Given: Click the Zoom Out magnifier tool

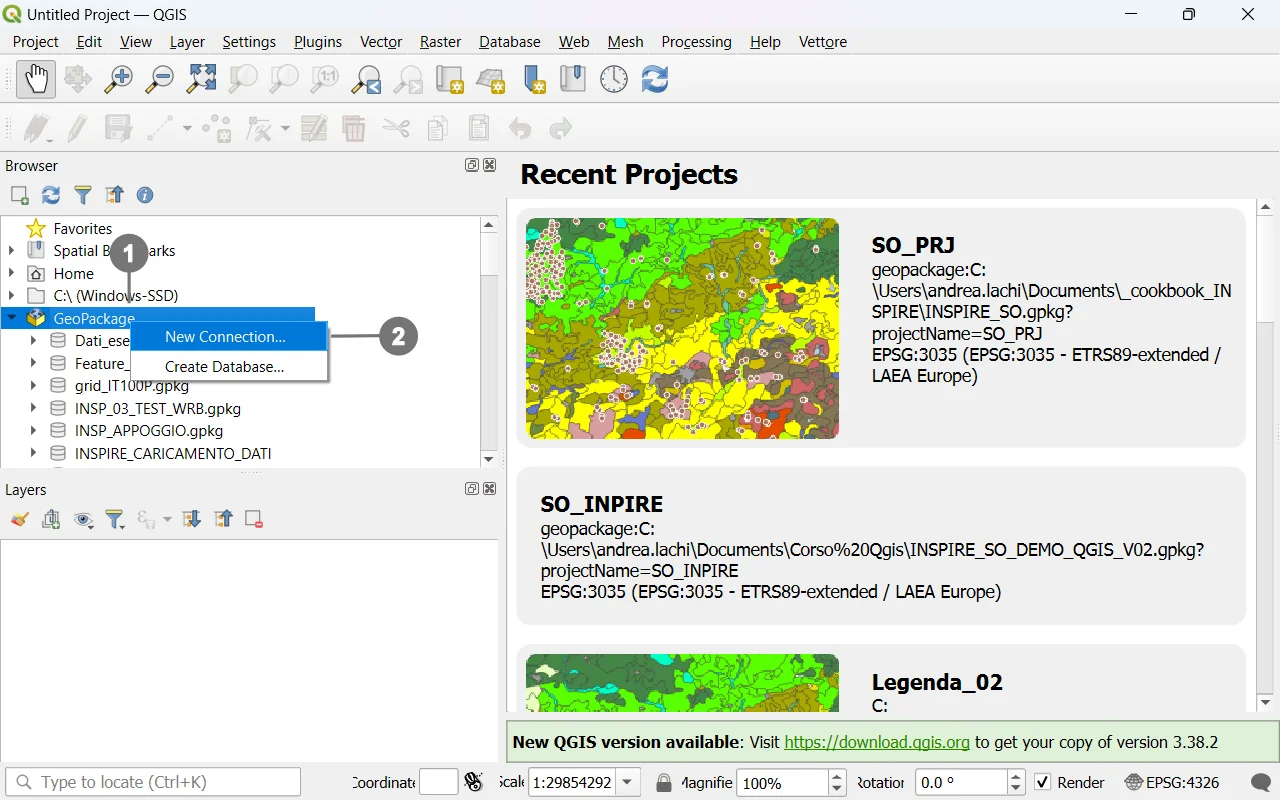Looking at the screenshot, I should click(x=160, y=79).
